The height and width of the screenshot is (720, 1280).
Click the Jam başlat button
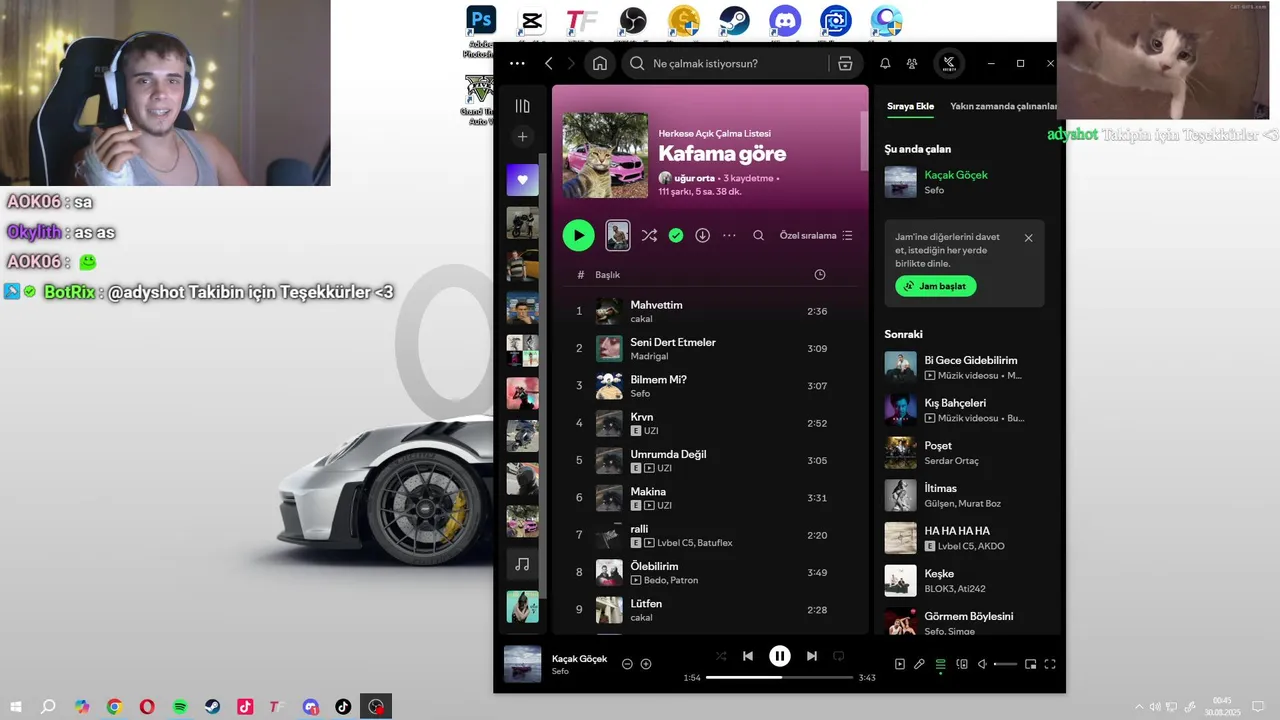[935, 286]
